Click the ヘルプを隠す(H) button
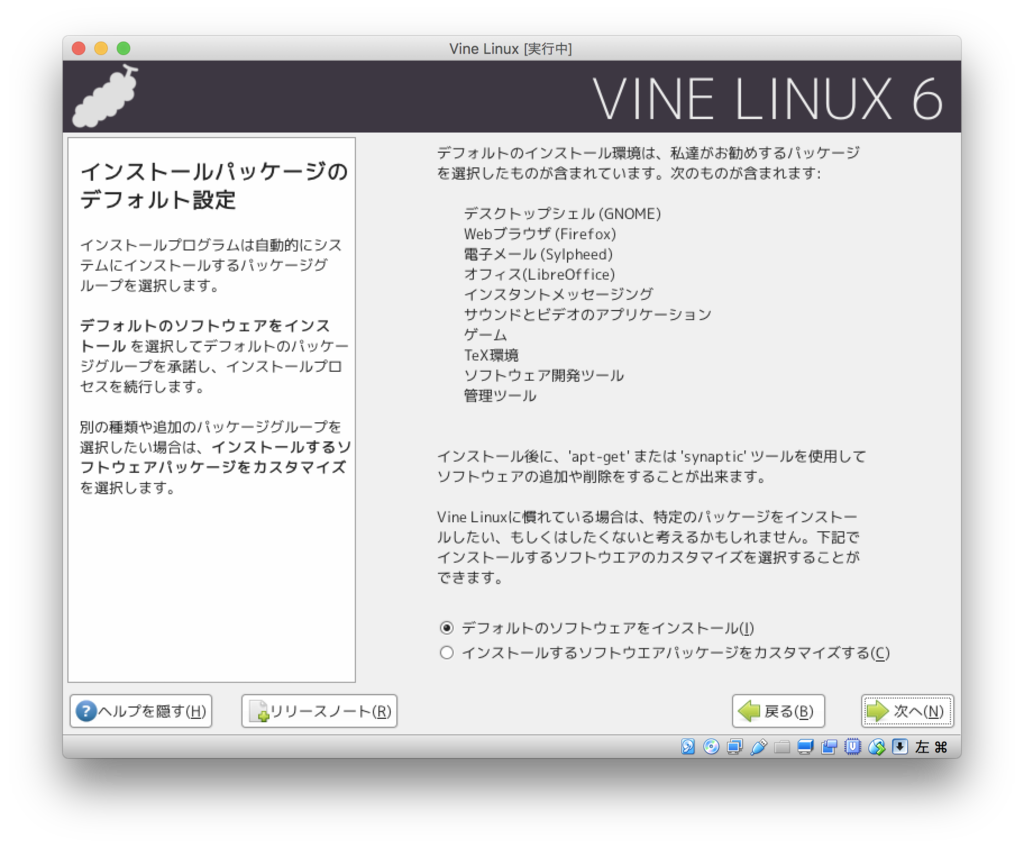Viewport: 1024px width, 848px height. pyautogui.click(x=141, y=711)
